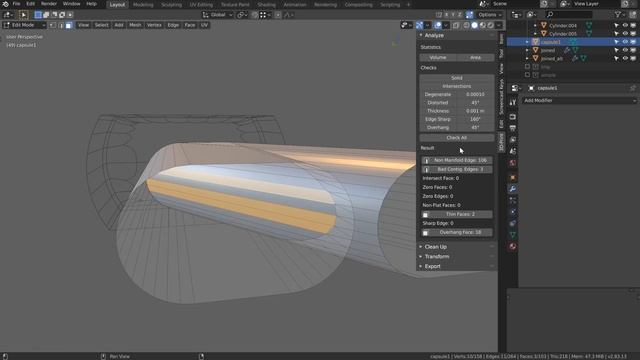The width and height of the screenshot is (640, 360).
Task: Open the Object properties tab icon
Action: (x=513, y=178)
